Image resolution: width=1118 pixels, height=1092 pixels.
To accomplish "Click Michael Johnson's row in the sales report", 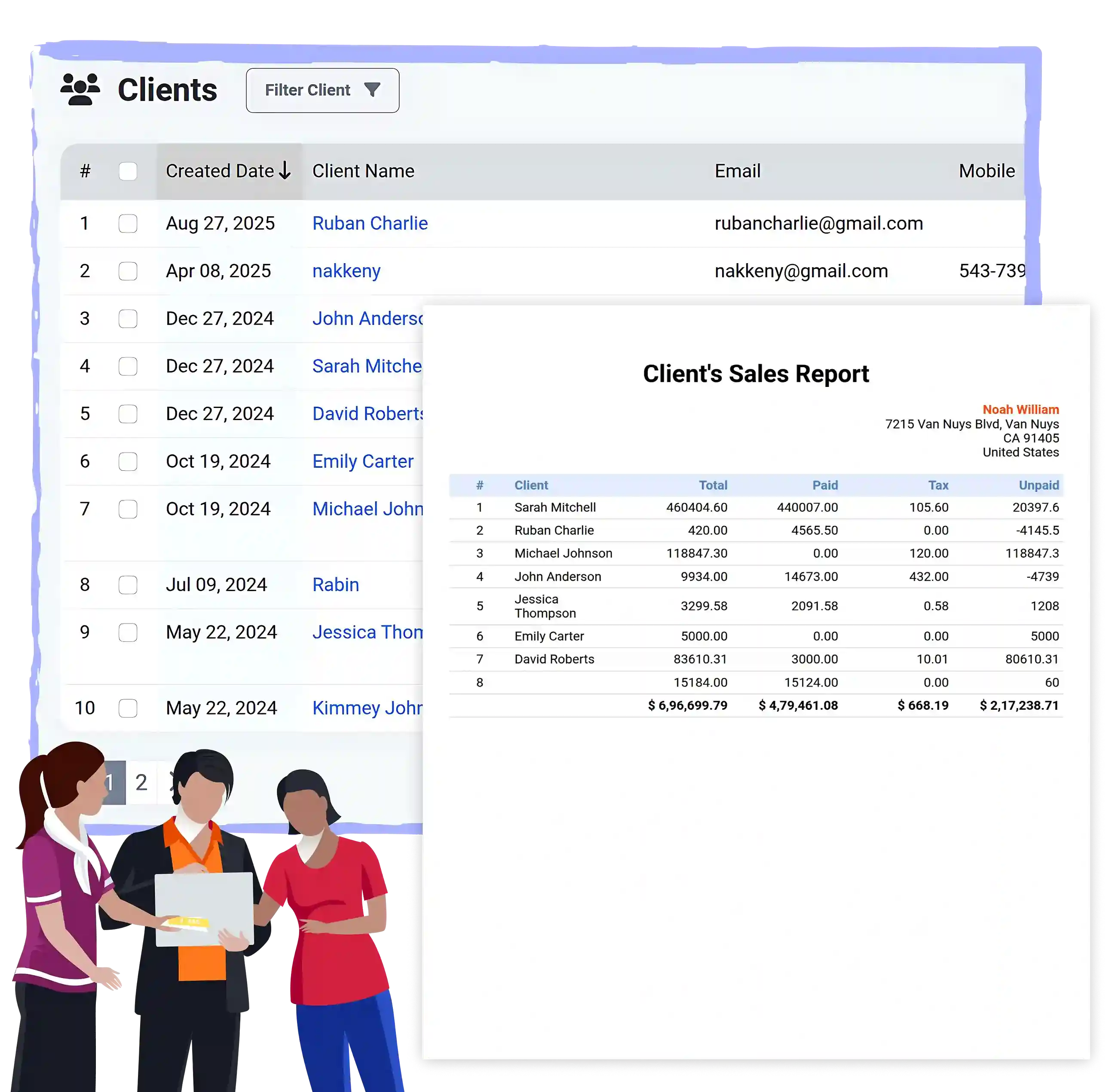I will point(564,553).
